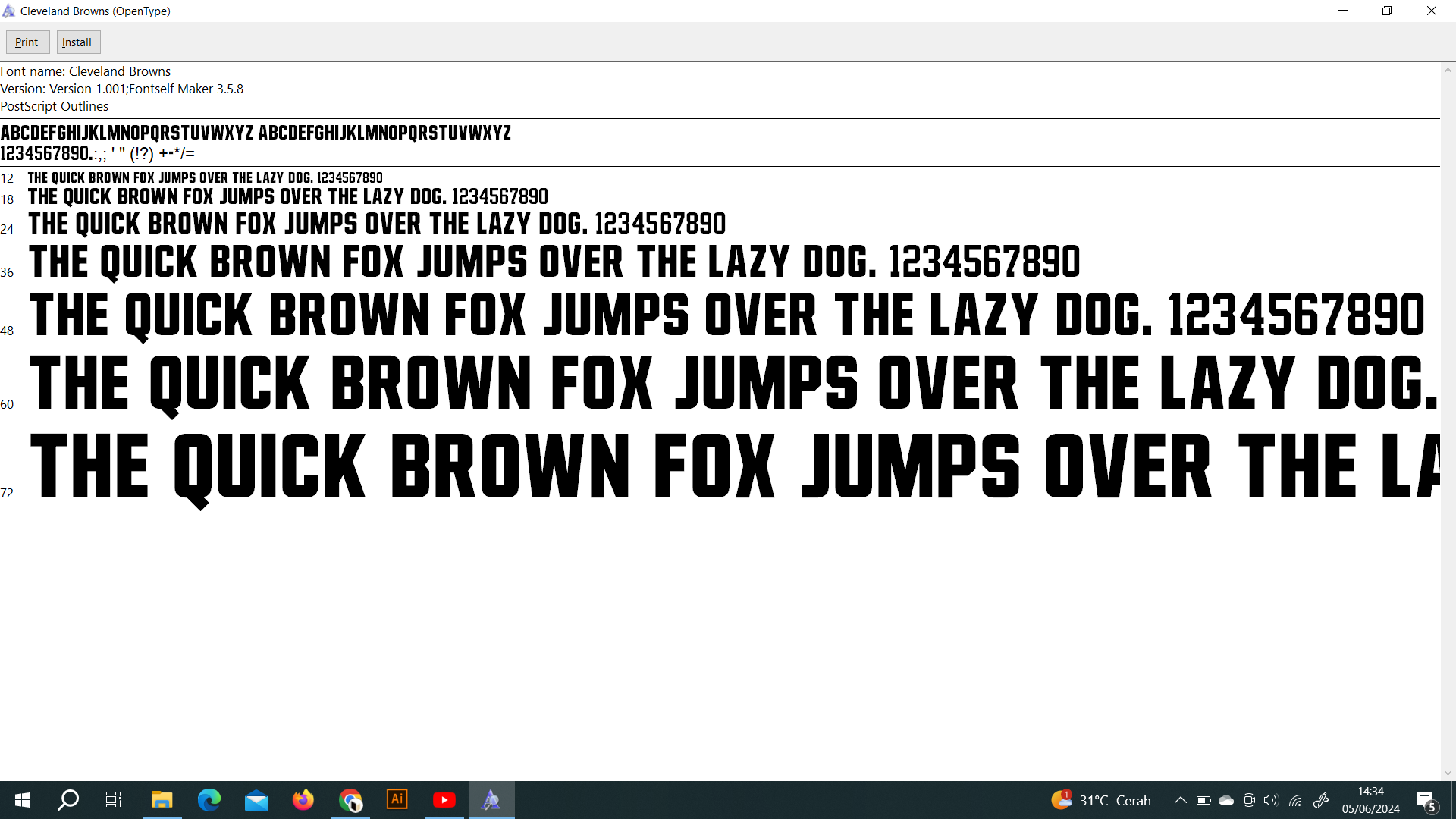Expand the hidden system tray icons
Image resolution: width=1456 pixels, height=819 pixels.
pos(1180,800)
